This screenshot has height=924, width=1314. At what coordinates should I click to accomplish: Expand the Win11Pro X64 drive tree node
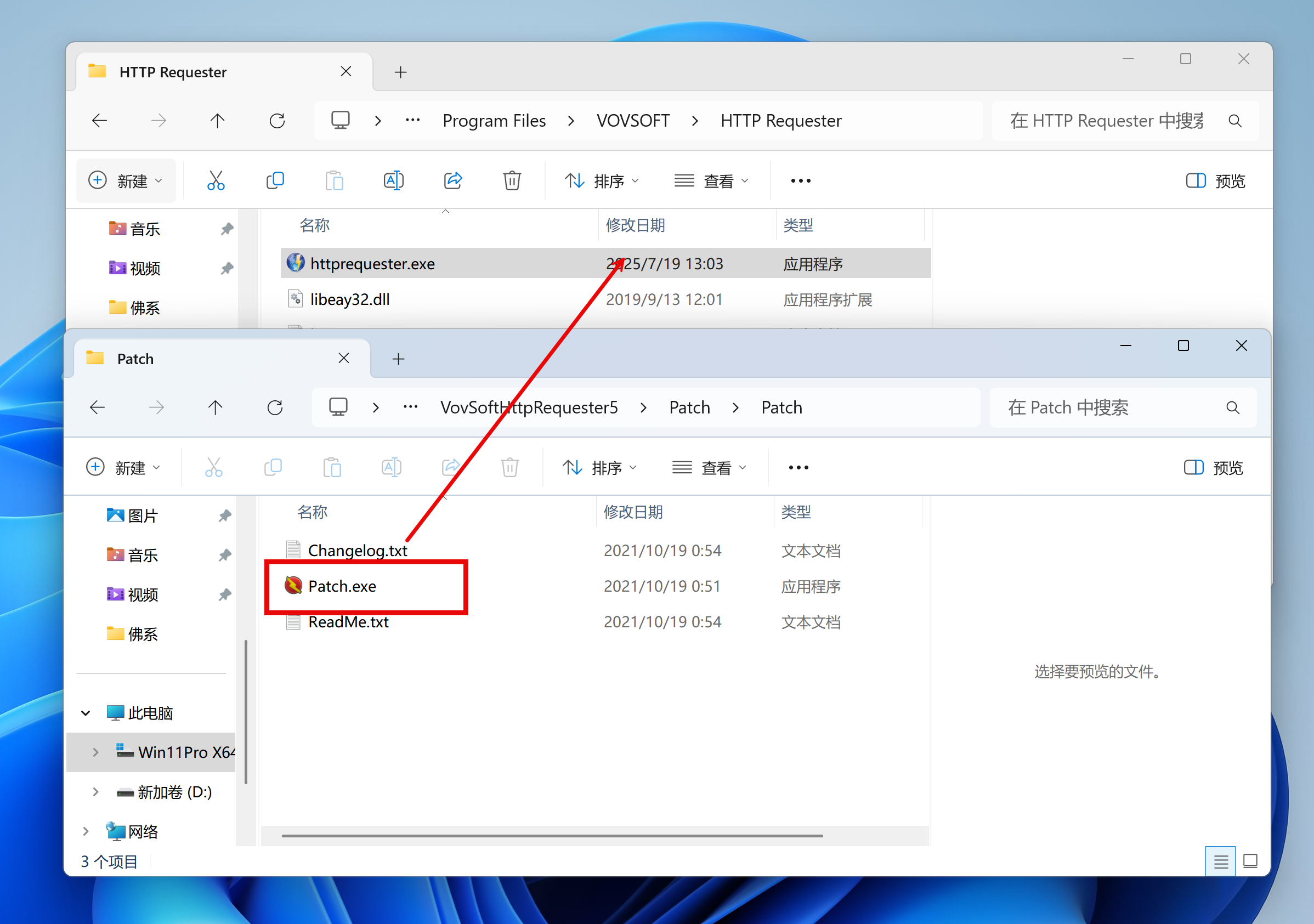(95, 752)
